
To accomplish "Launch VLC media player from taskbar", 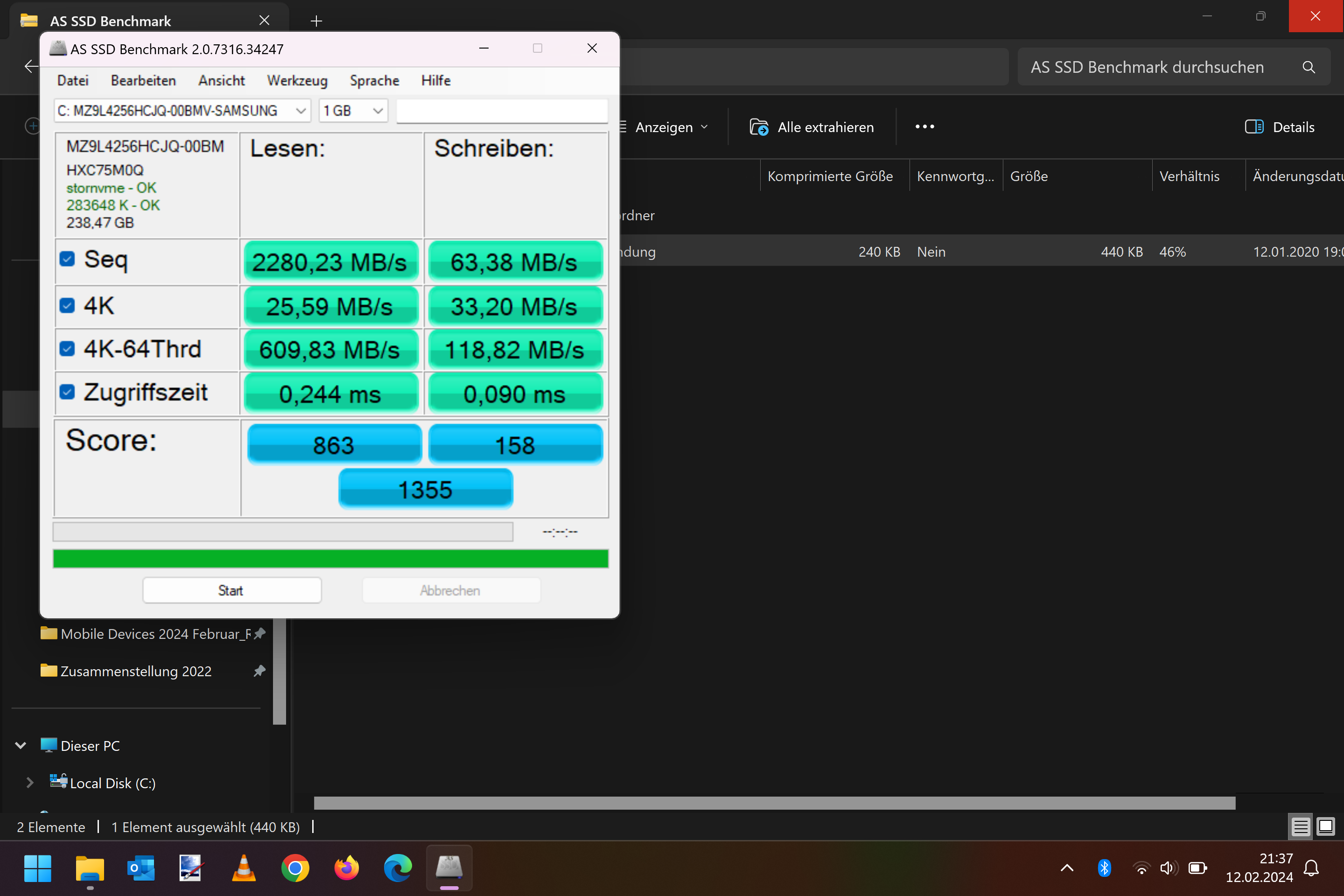I will [244, 868].
